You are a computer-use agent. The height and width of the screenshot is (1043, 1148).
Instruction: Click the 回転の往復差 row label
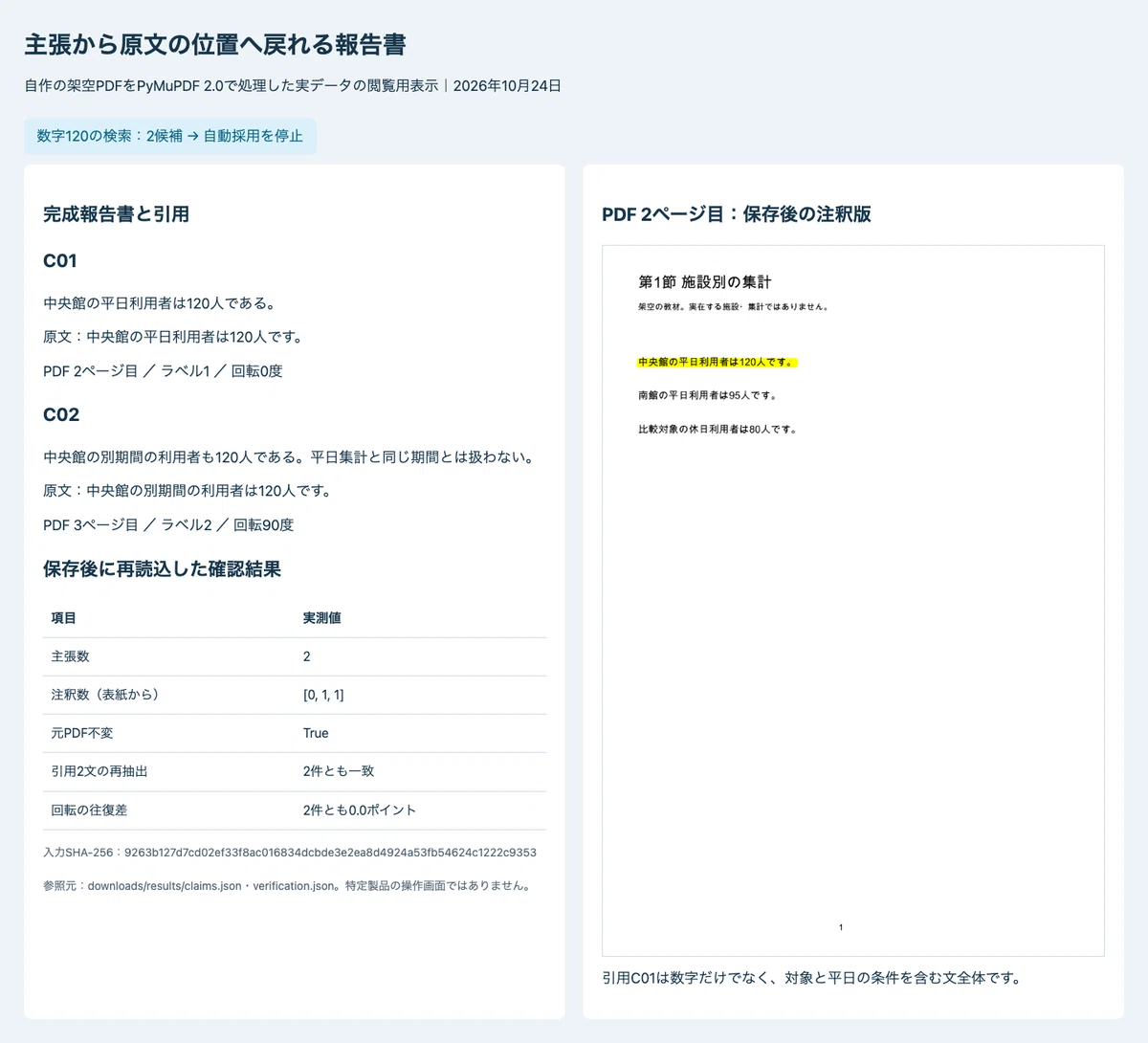[89, 810]
